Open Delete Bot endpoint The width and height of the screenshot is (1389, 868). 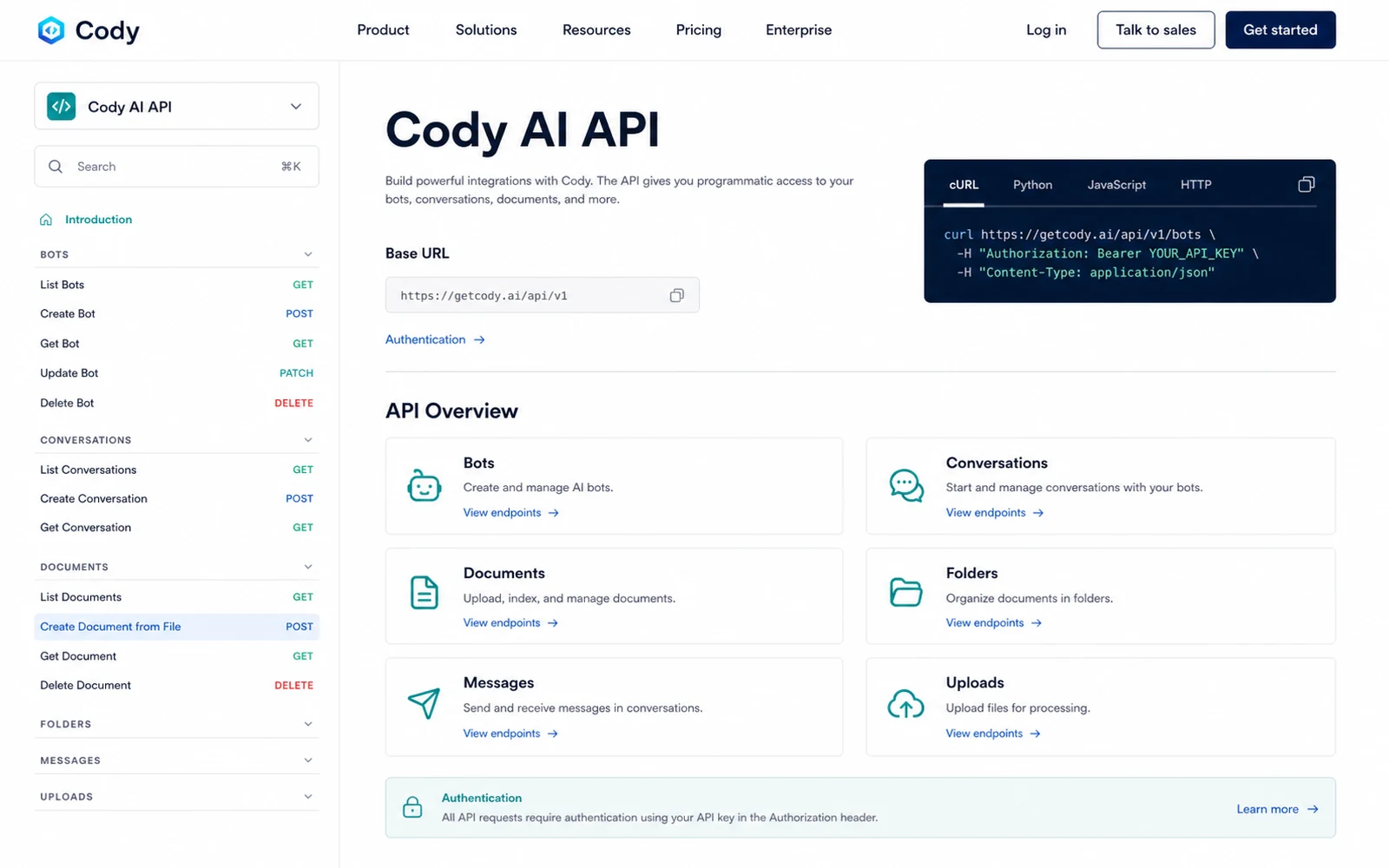[176, 404]
